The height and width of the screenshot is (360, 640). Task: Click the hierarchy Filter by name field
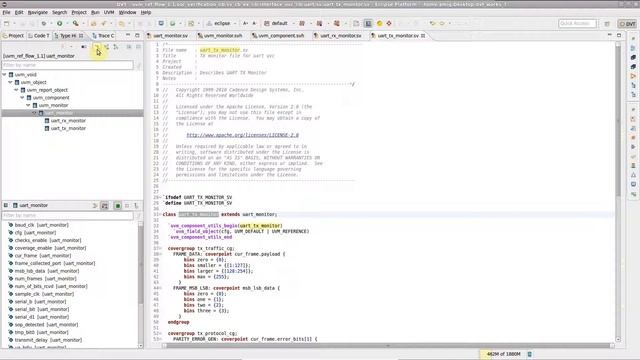click(67, 65)
